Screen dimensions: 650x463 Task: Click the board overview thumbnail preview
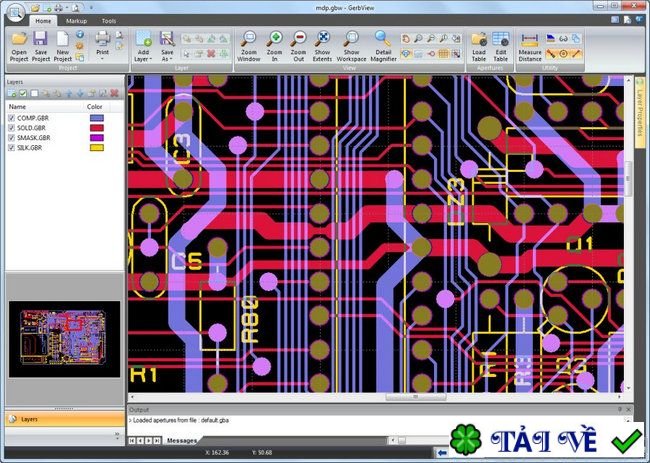tap(63, 339)
